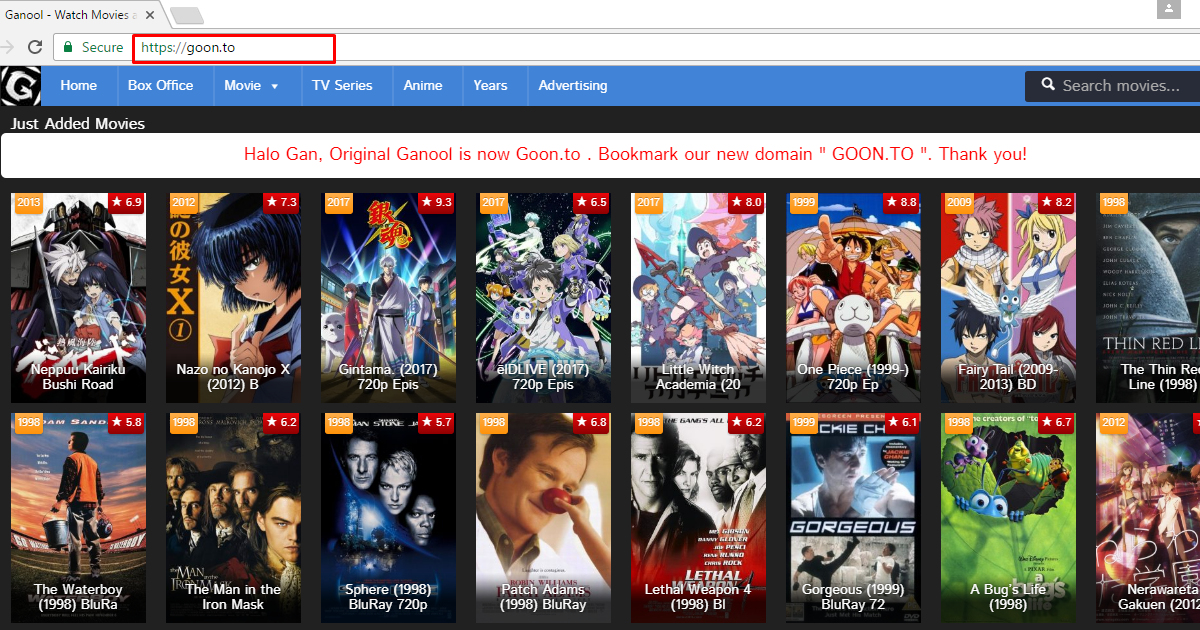Image resolution: width=1200 pixels, height=630 pixels.
Task: Open One Piece (1999-) poster
Action: tap(853, 298)
